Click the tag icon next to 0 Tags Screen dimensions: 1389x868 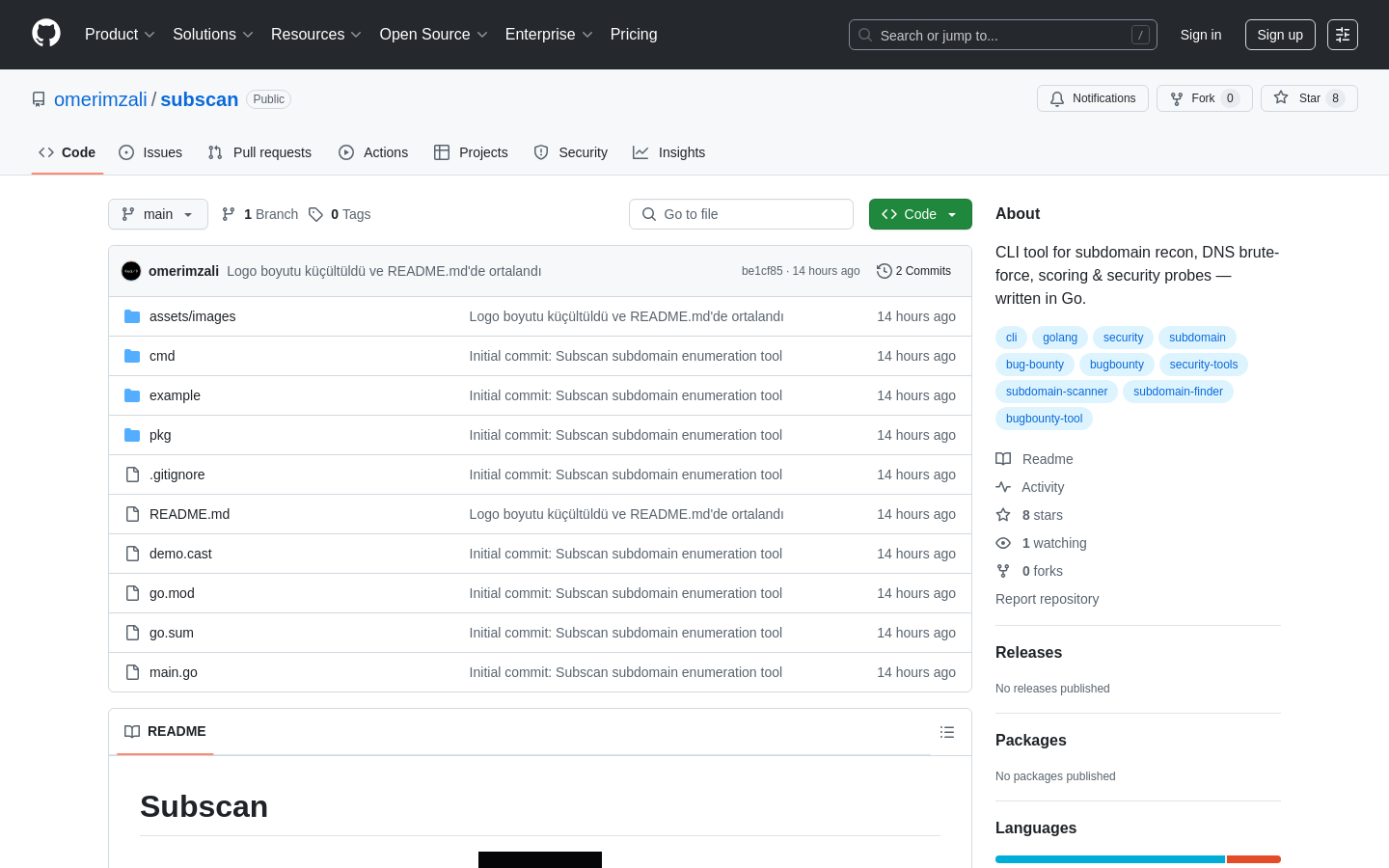(x=315, y=214)
